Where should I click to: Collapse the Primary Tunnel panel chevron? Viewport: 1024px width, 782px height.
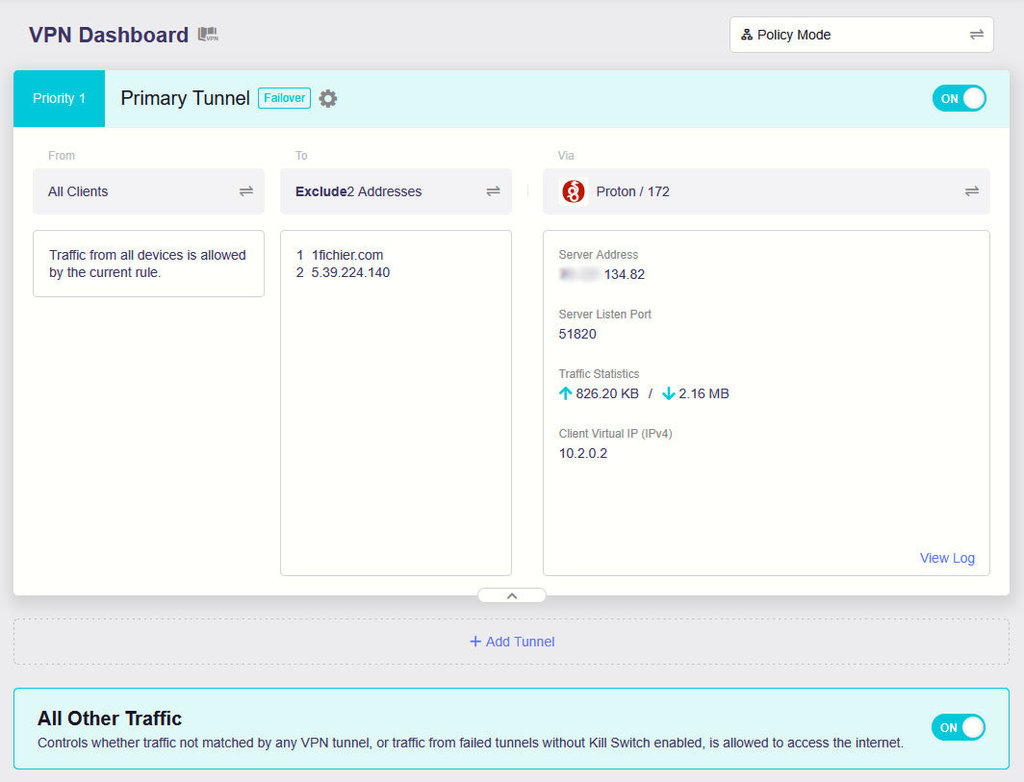pyautogui.click(x=512, y=595)
